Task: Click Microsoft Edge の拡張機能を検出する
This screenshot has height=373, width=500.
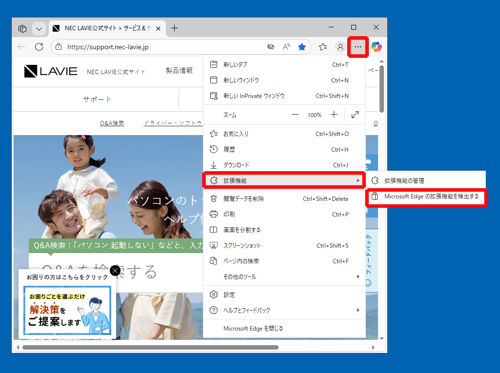Action: pos(426,197)
